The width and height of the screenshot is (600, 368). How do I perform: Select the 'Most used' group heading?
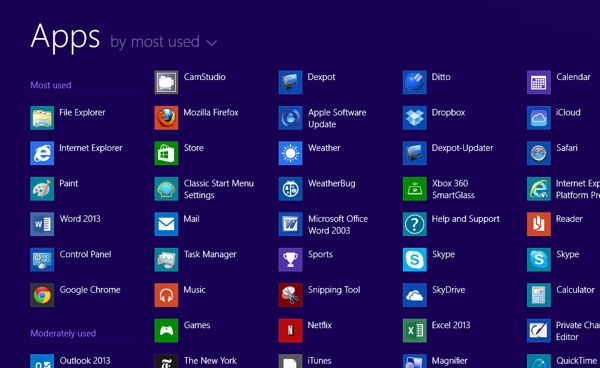(51, 85)
